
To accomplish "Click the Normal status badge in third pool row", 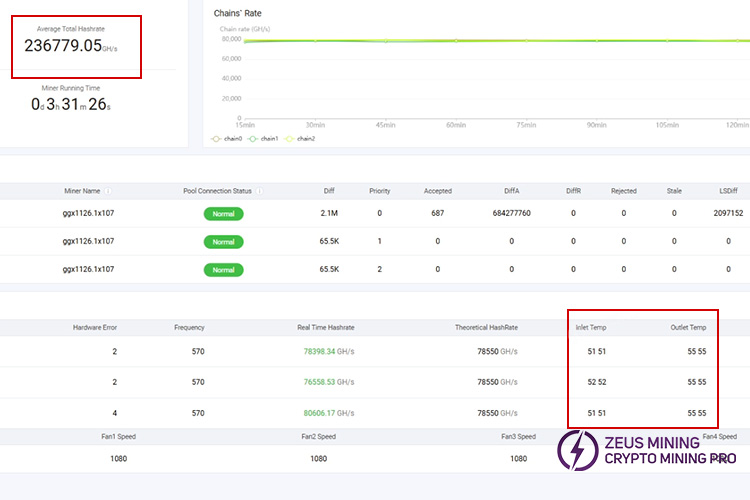I will pyautogui.click(x=223, y=269).
